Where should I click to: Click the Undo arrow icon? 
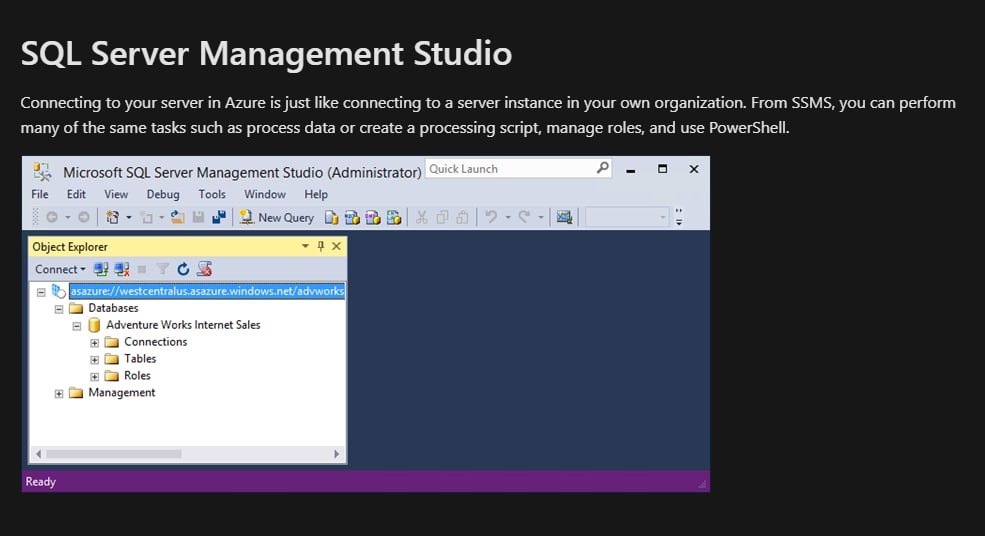coord(491,217)
